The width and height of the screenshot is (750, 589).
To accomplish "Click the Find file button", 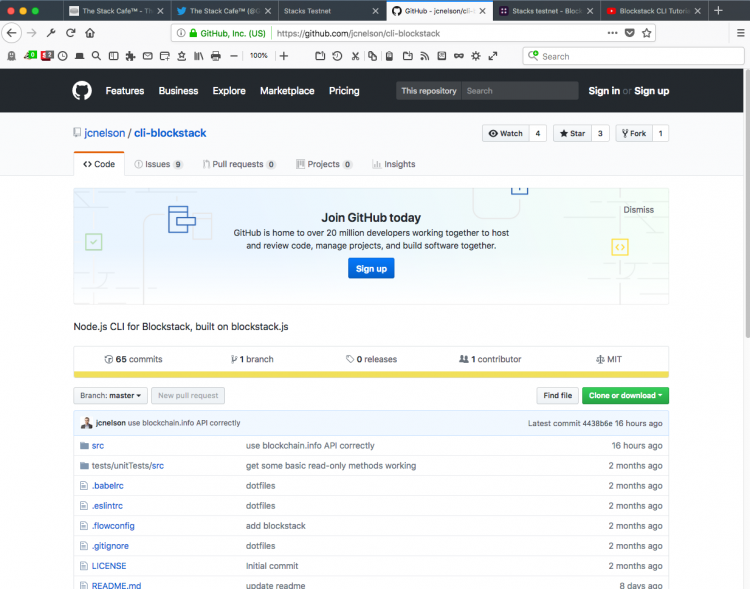I will 557,396.
